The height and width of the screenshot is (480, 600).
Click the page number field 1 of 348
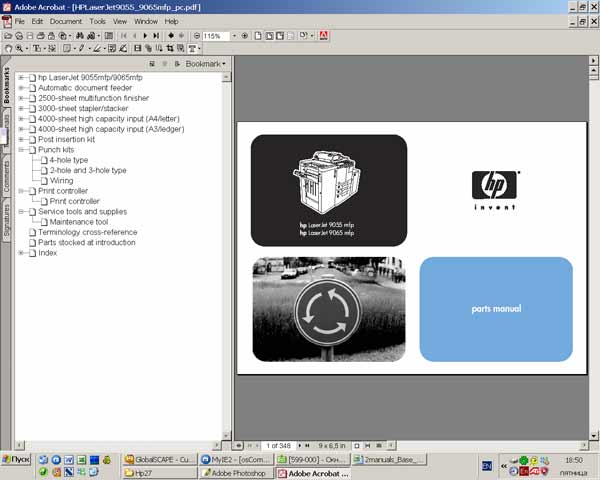pyautogui.click(x=279, y=446)
